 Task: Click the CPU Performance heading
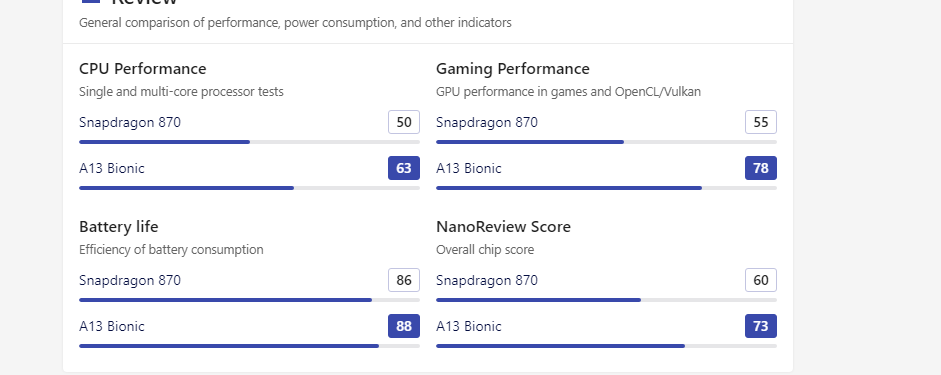(x=143, y=69)
